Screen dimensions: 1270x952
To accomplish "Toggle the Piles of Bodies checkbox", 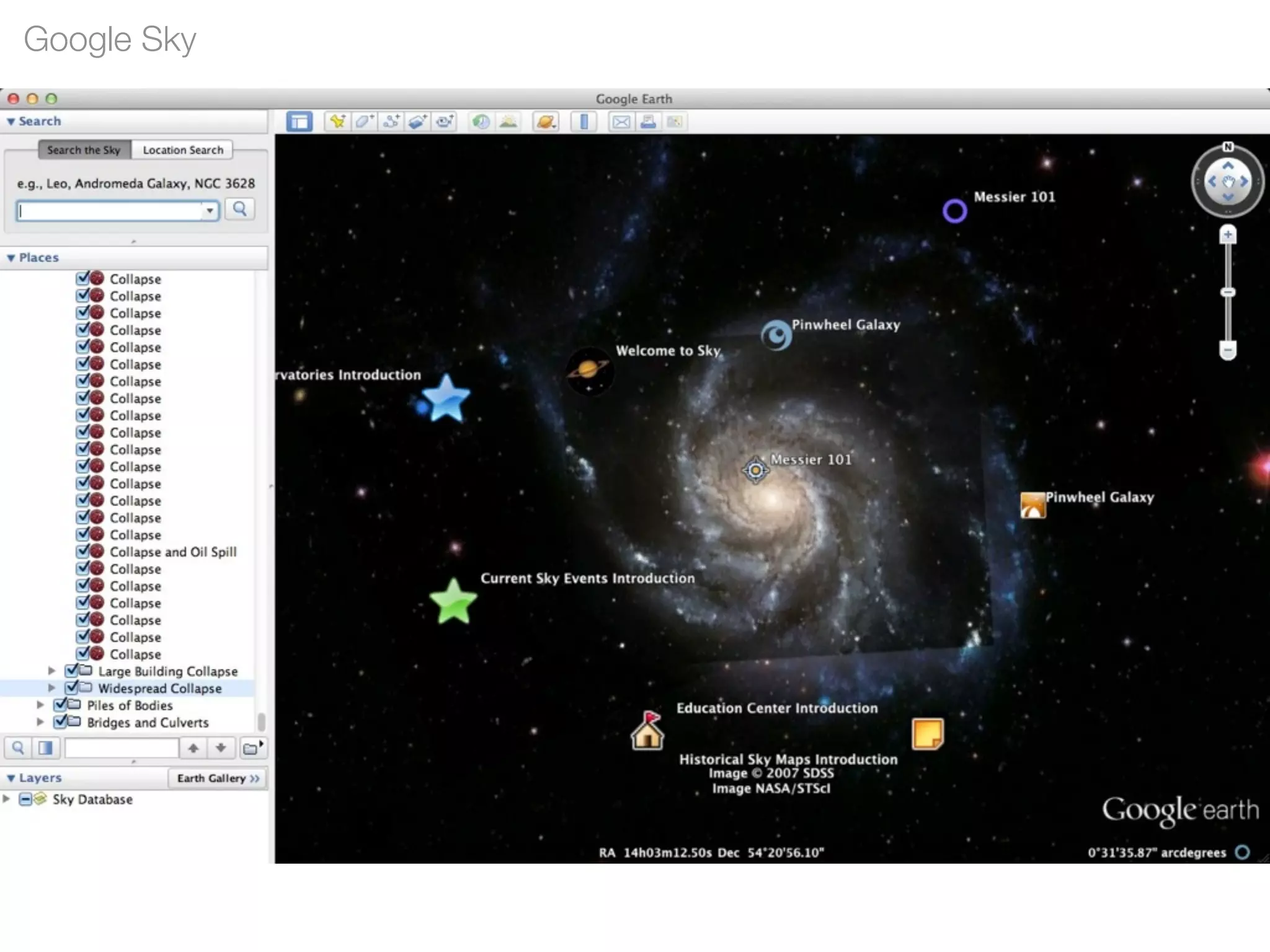I will click(x=60, y=705).
